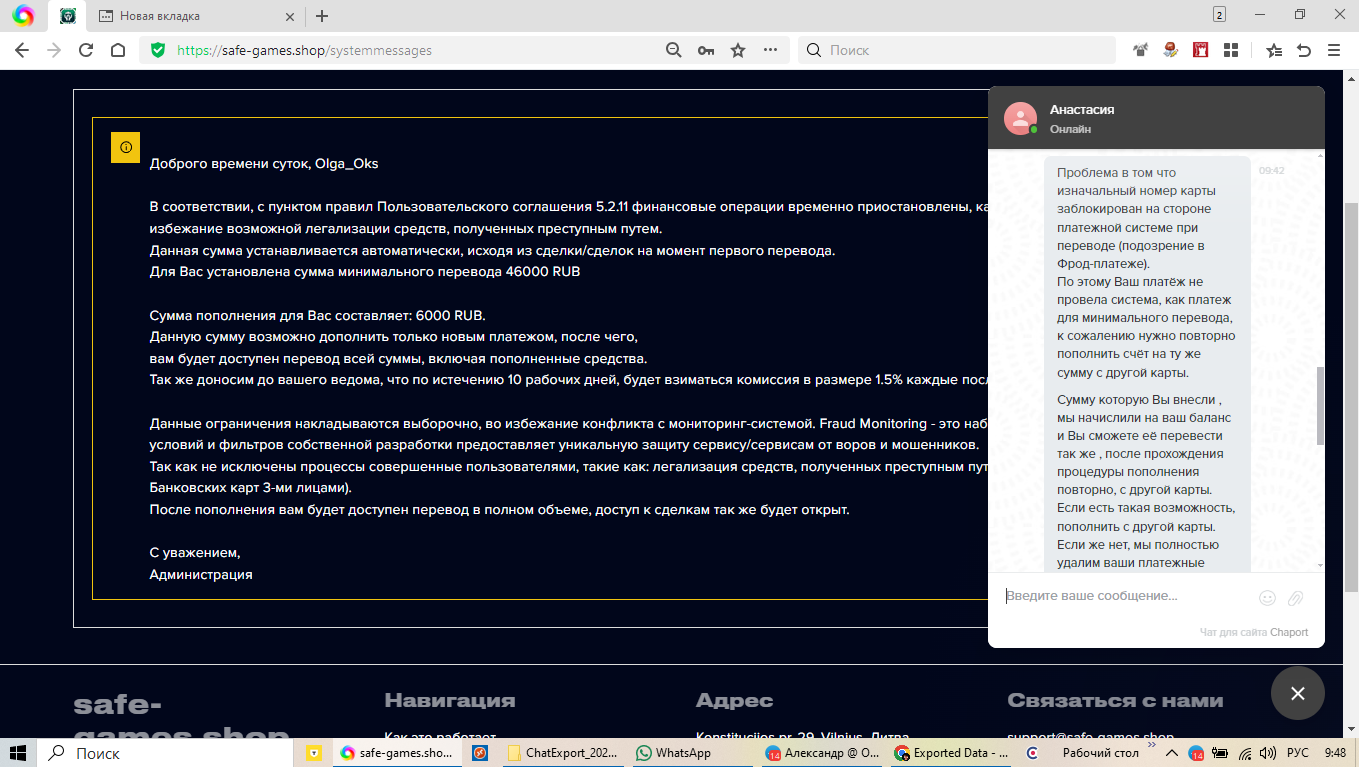This screenshot has height=767, width=1359.
Task: Click the zoom-out magnifier in address bar
Action: (674, 50)
